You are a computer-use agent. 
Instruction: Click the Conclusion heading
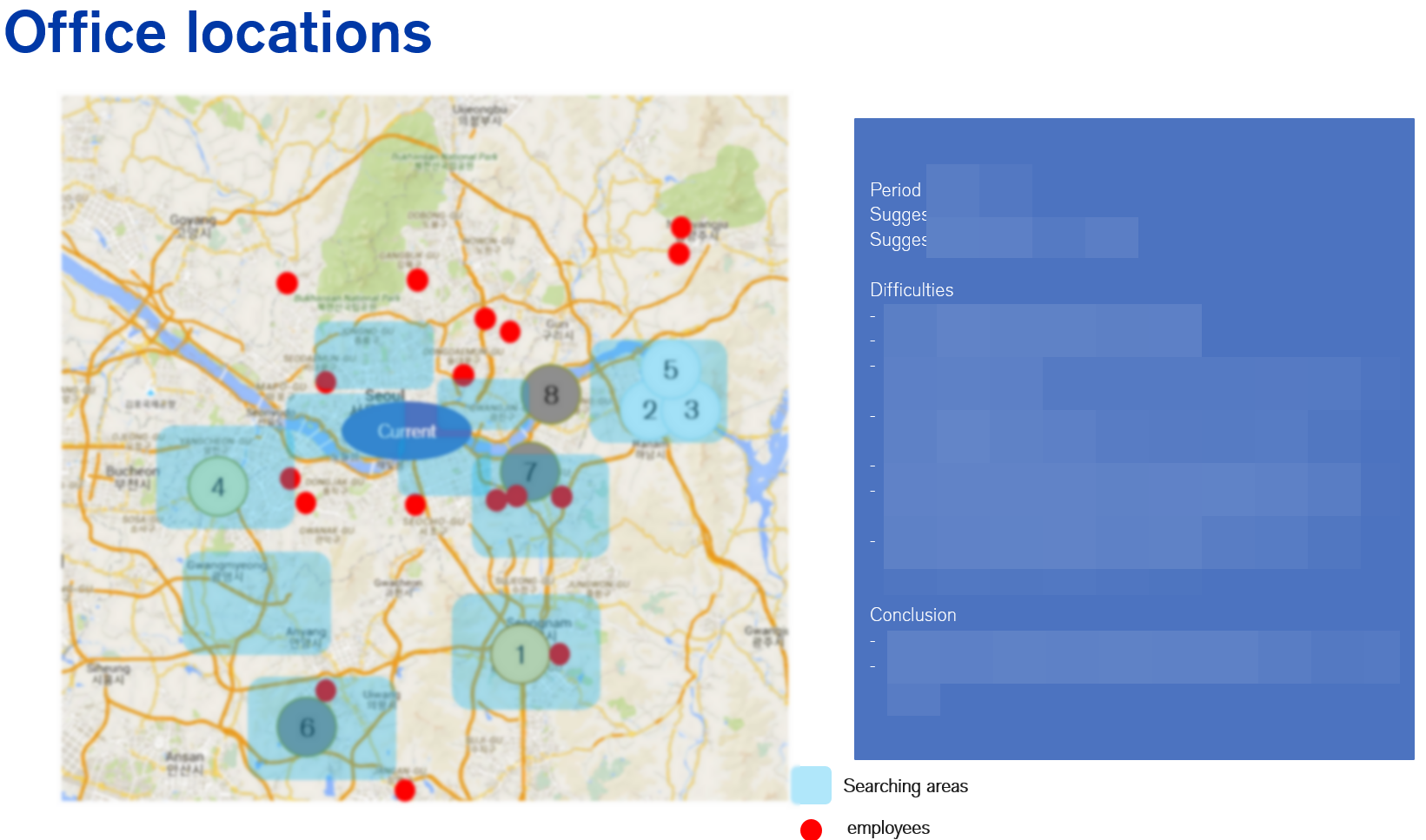pyautogui.click(x=913, y=615)
